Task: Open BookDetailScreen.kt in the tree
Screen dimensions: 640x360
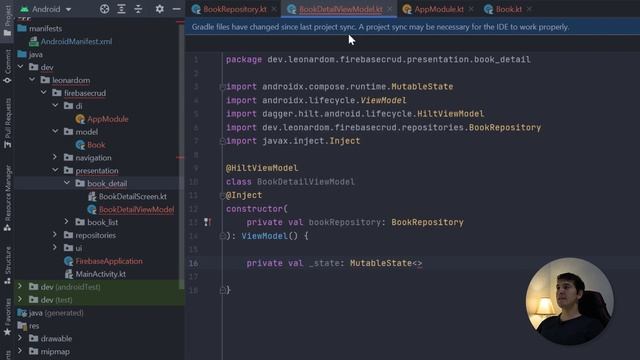Action: pos(127,196)
